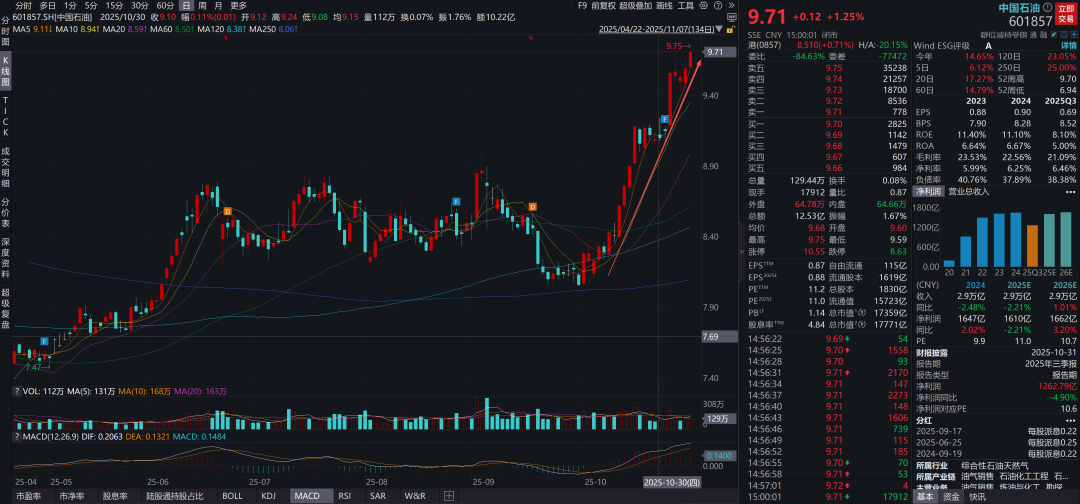Click the 25Q3 orange profit bar
This screenshot has width=1080, height=504.
[1032, 245]
